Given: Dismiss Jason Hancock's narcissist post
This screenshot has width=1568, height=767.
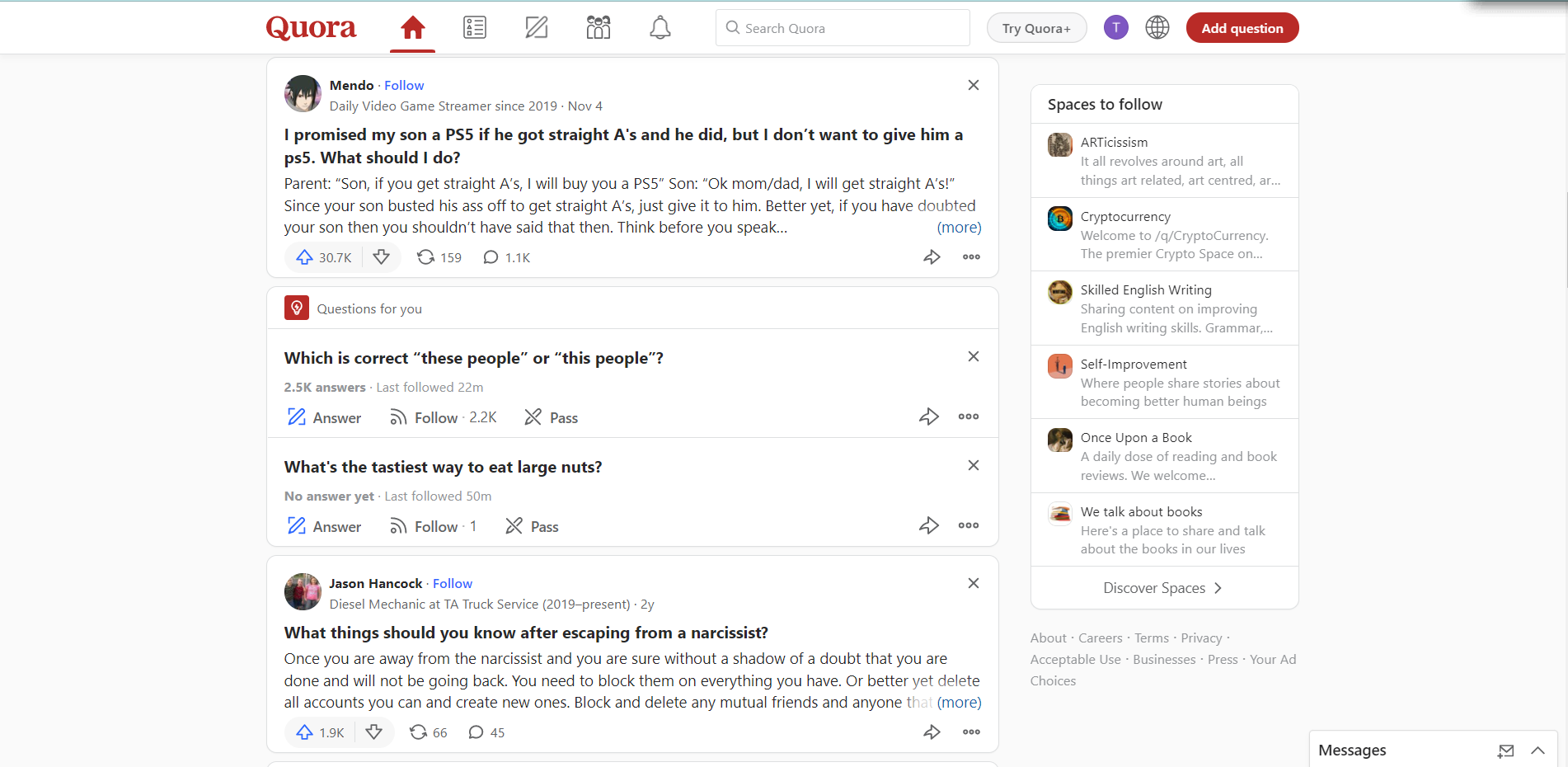Looking at the screenshot, I should coord(974,583).
